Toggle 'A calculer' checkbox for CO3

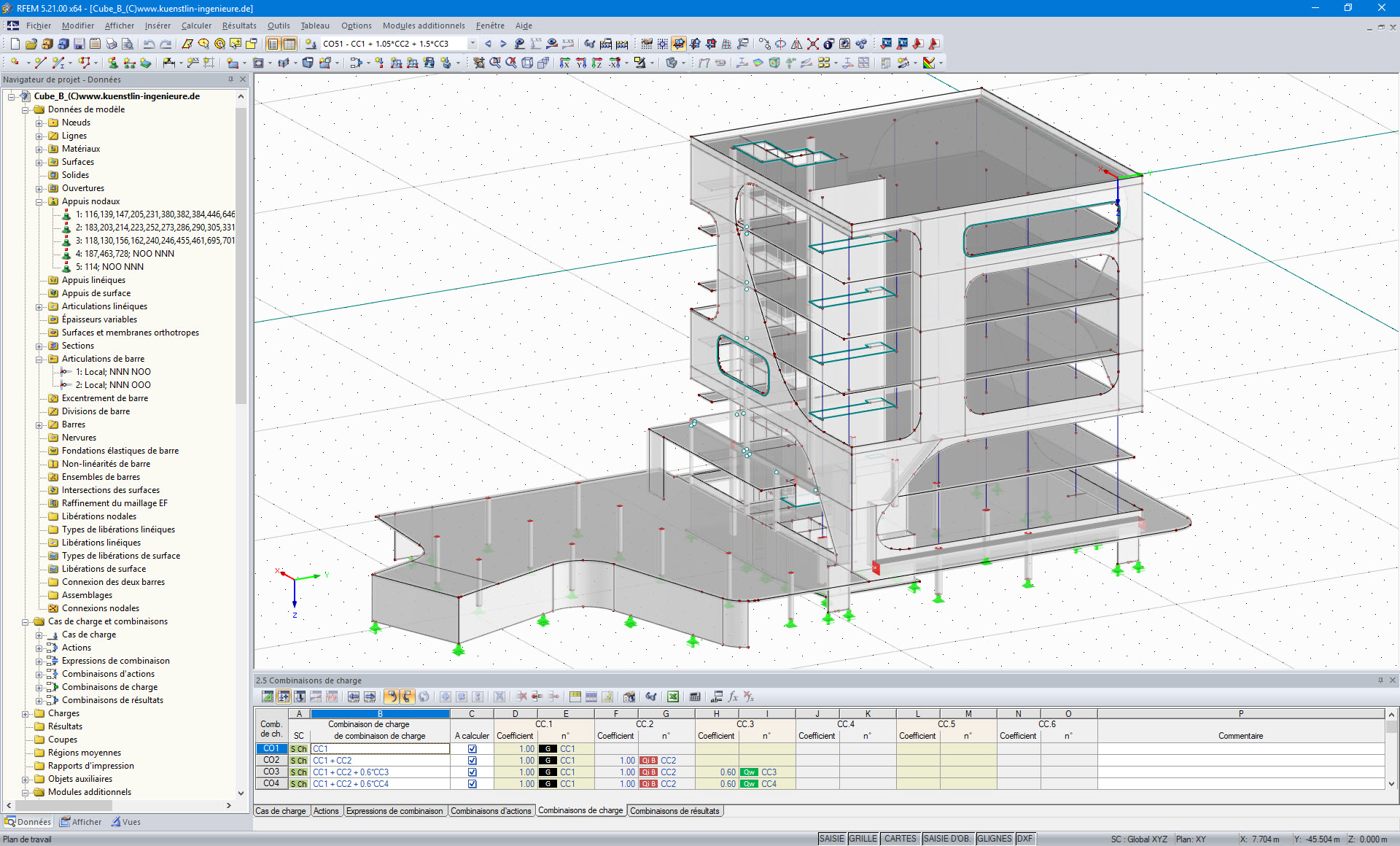(x=472, y=772)
